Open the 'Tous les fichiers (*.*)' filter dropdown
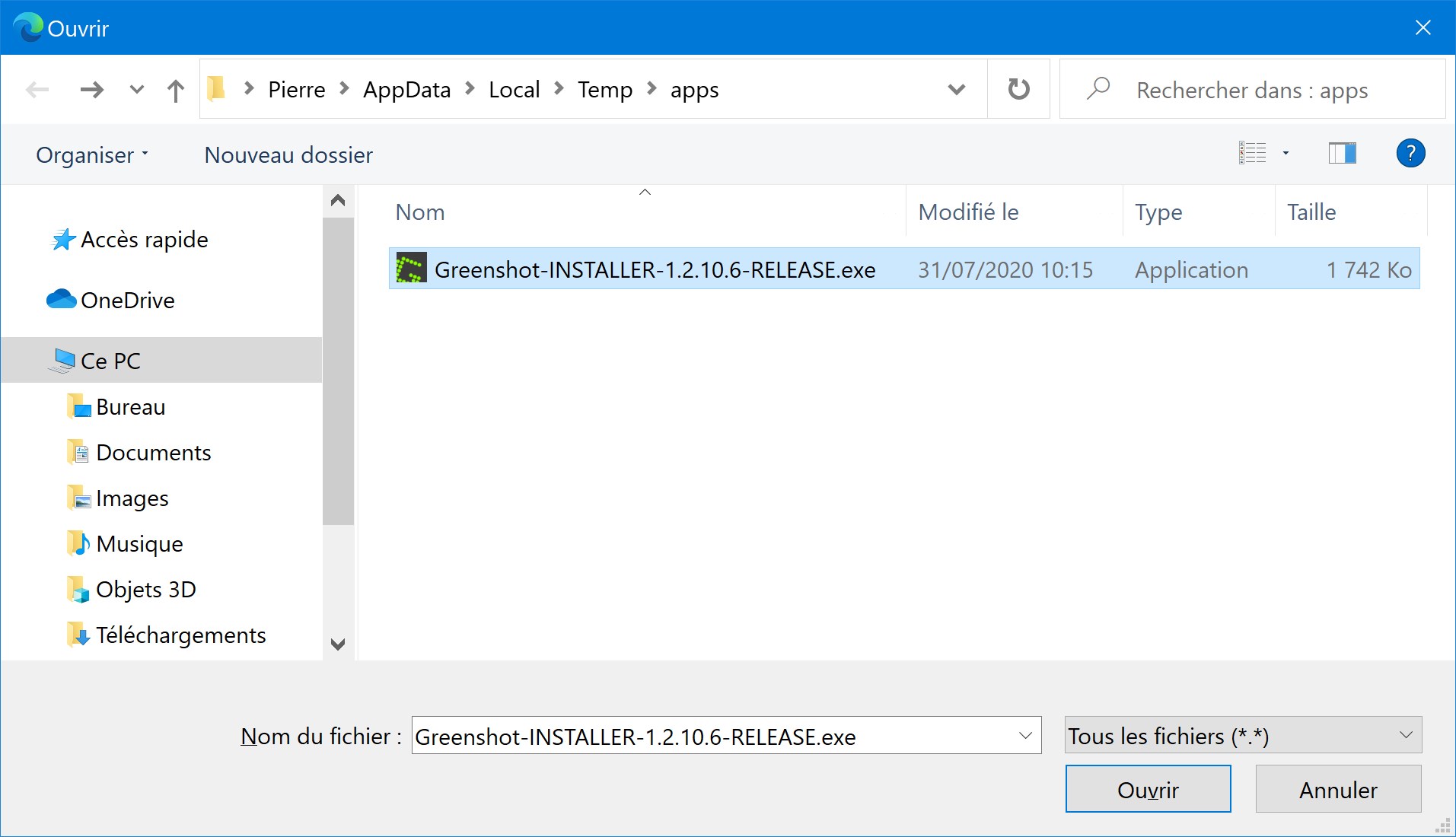This screenshot has height=837, width=1456. coord(1243,736)
